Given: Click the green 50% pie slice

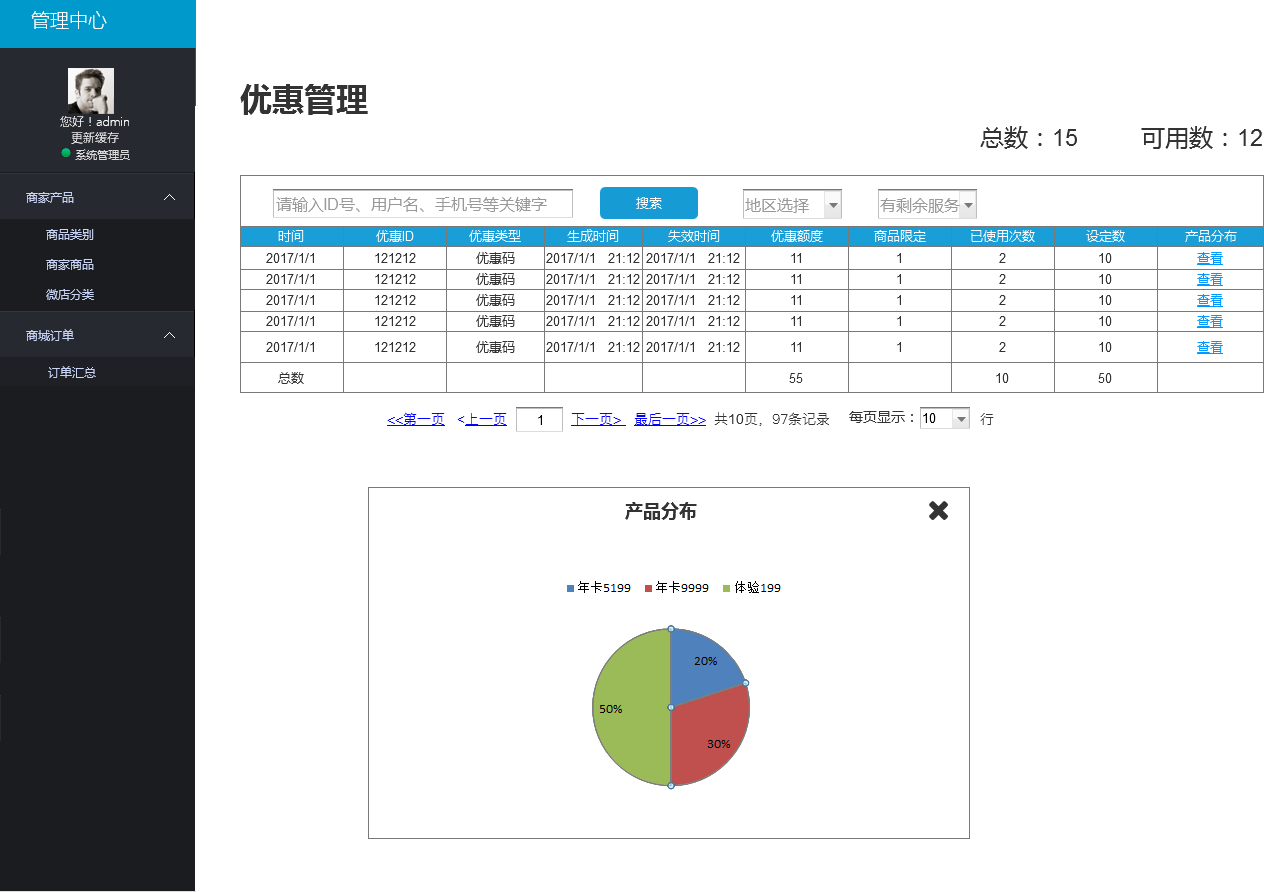Looking at the screenshot, I should (x=630, y=708).
